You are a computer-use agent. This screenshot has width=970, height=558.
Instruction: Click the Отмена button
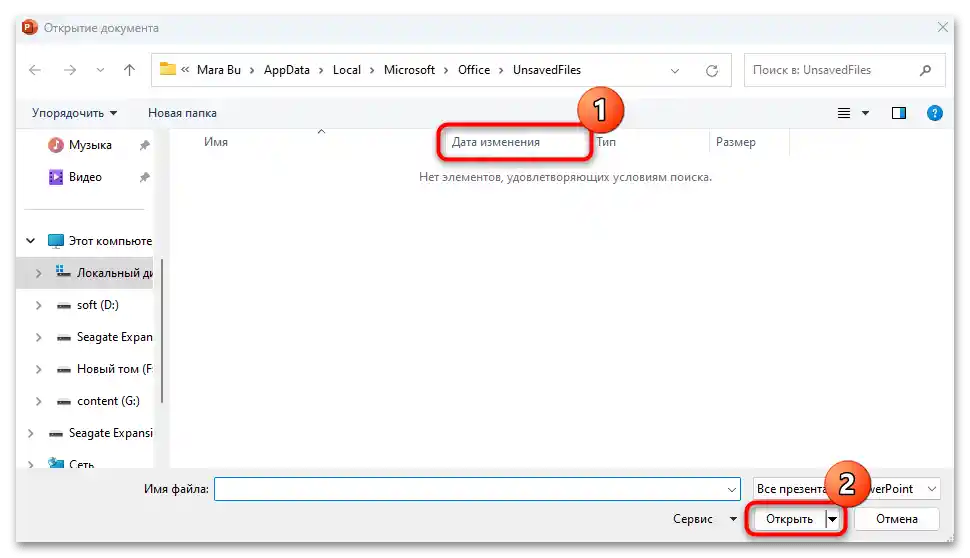pos(896,520)
